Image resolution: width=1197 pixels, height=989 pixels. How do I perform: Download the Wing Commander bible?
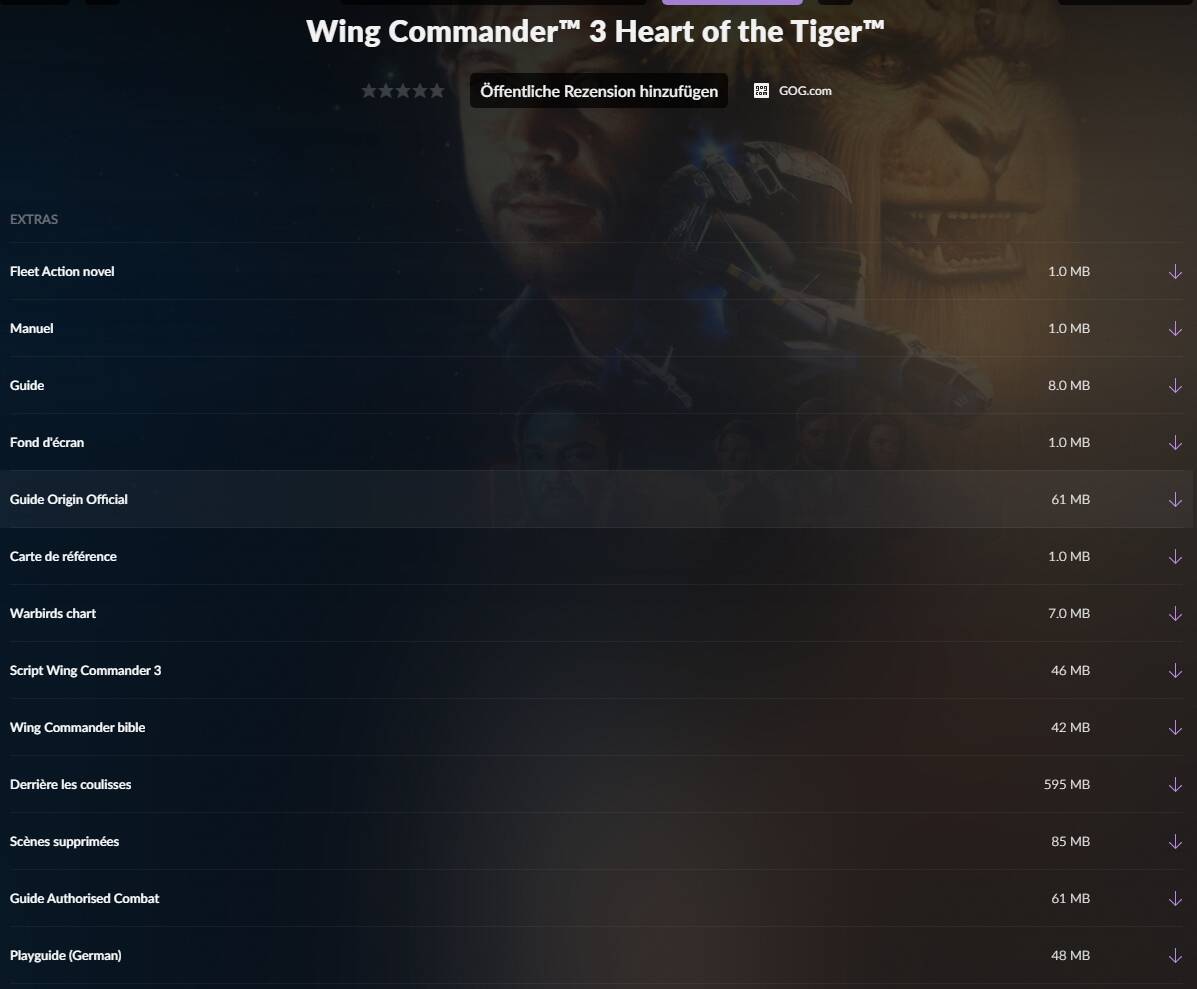point(1175,727)
